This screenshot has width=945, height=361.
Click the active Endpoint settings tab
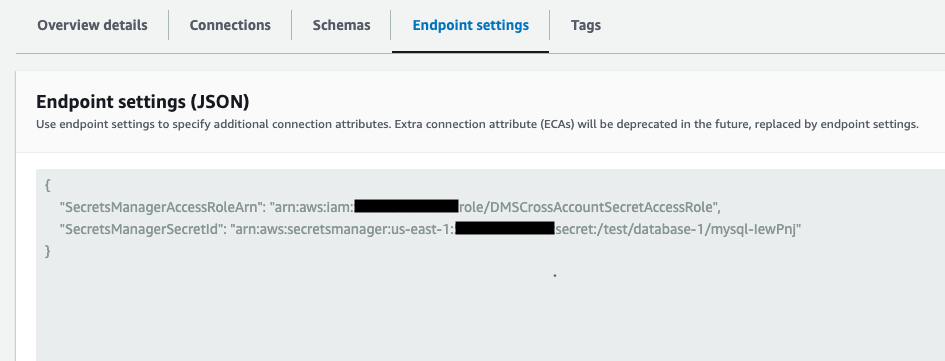point(471,25)
